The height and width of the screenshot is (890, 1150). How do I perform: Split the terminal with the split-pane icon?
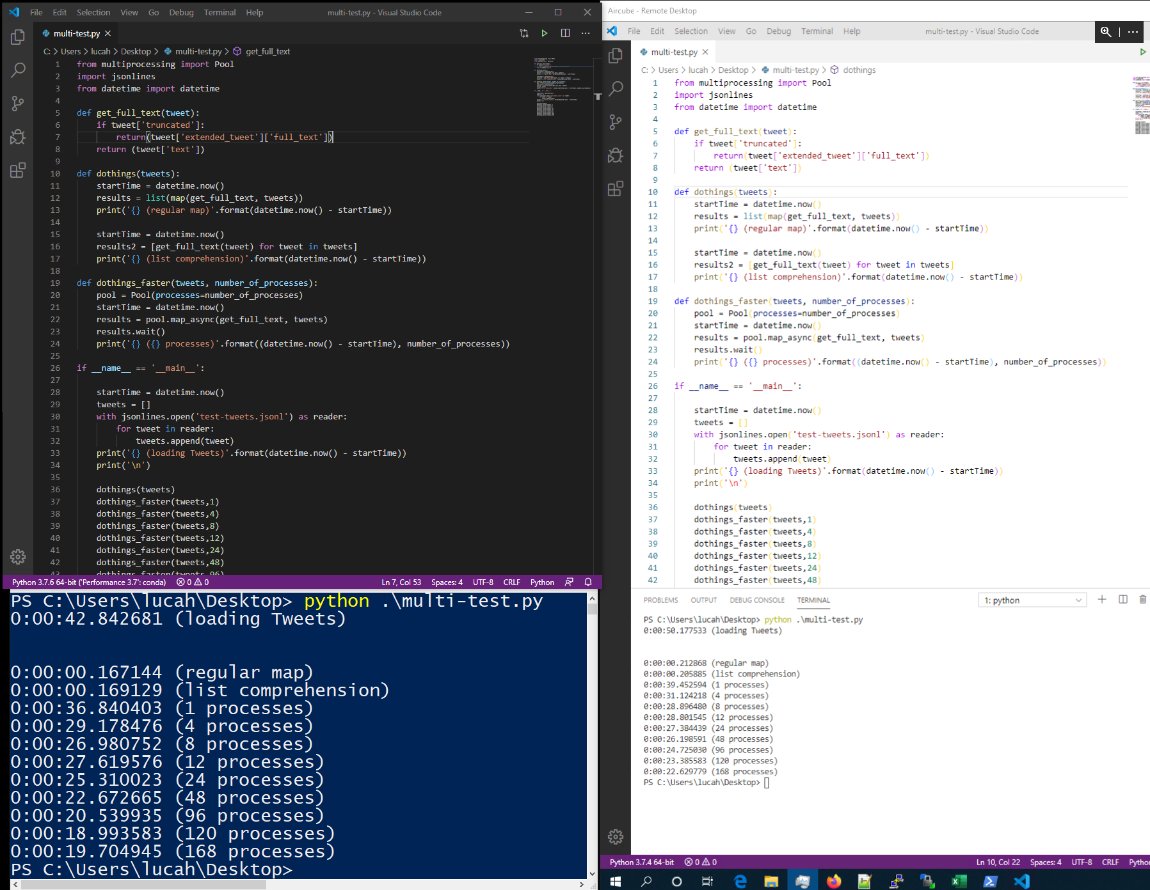[1123, 599]
